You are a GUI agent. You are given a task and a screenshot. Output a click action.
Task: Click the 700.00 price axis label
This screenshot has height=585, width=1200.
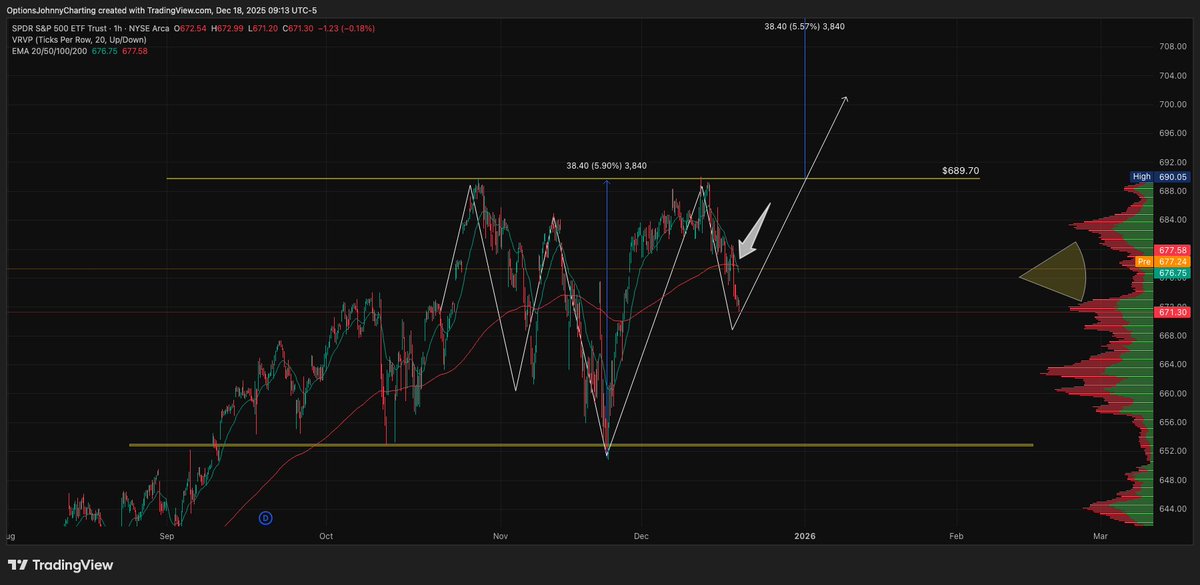1172,104
